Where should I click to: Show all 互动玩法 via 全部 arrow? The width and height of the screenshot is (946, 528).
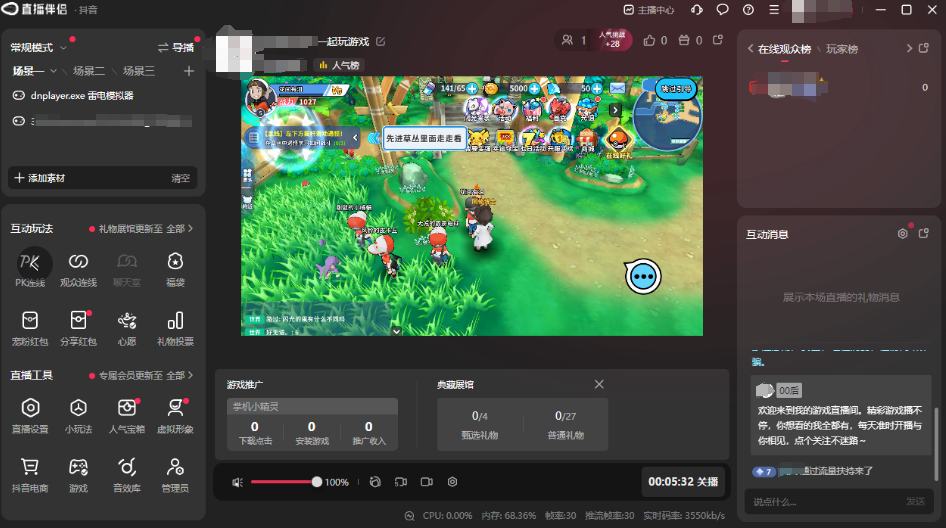180,229
